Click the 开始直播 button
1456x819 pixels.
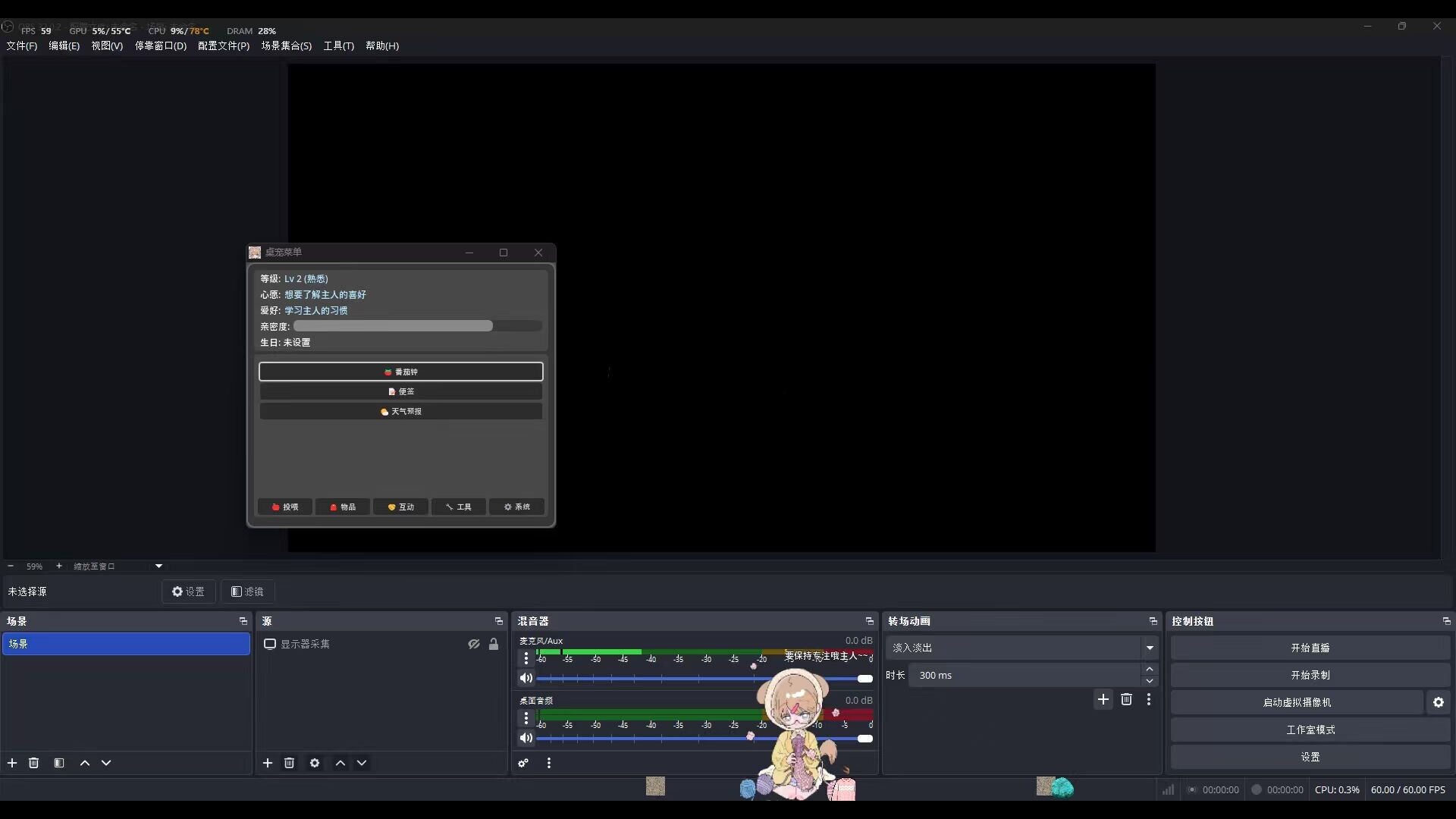click(1310, 648)
